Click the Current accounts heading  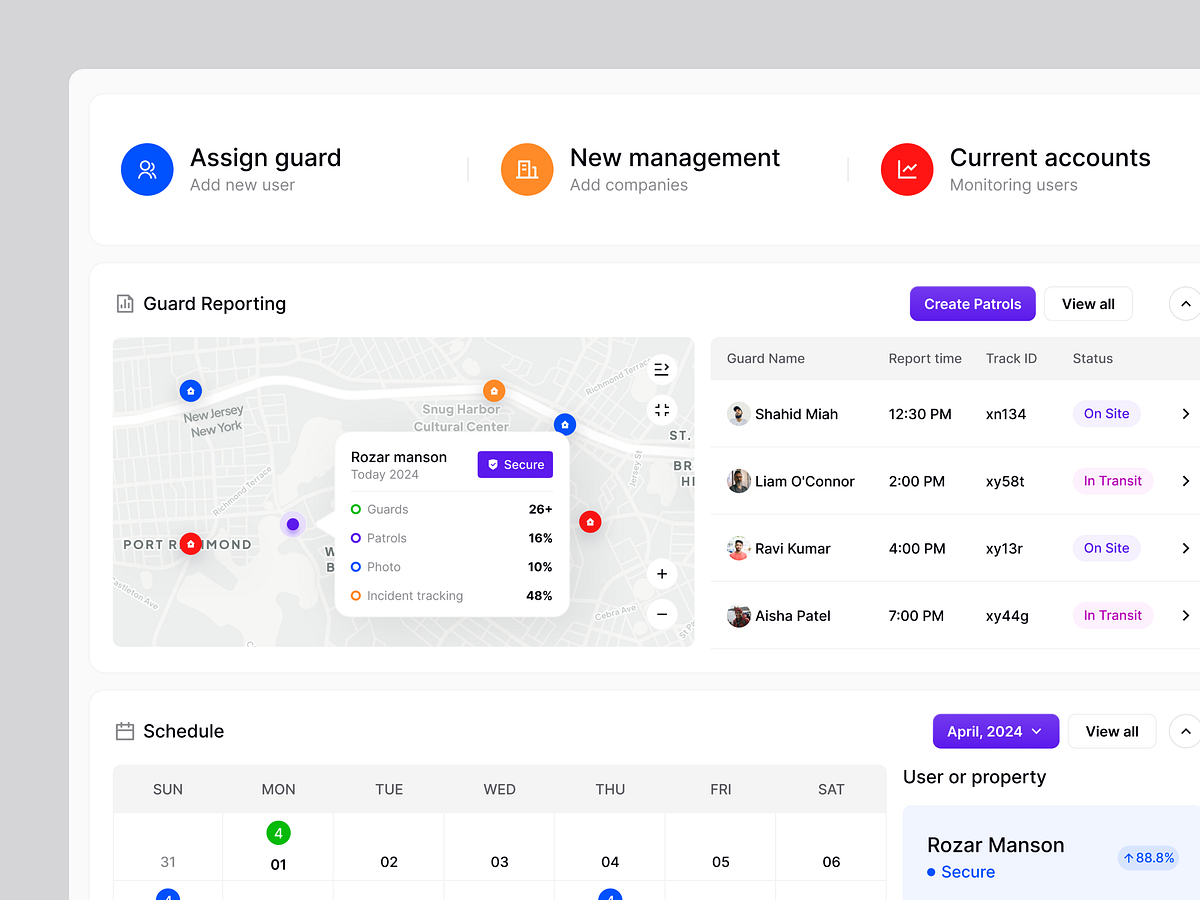click(x=1050, y=158)
